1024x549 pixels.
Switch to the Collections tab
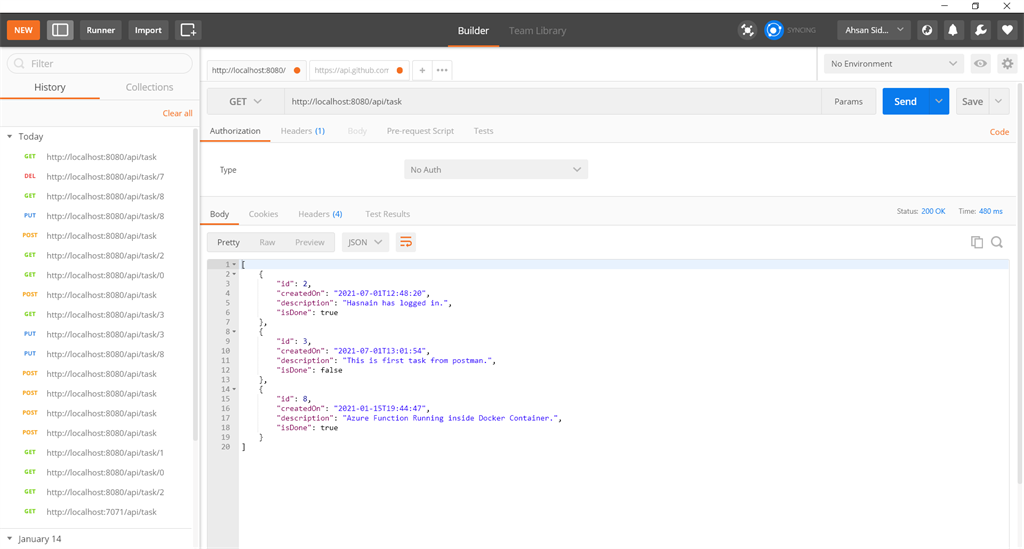(x=149, y=87)
